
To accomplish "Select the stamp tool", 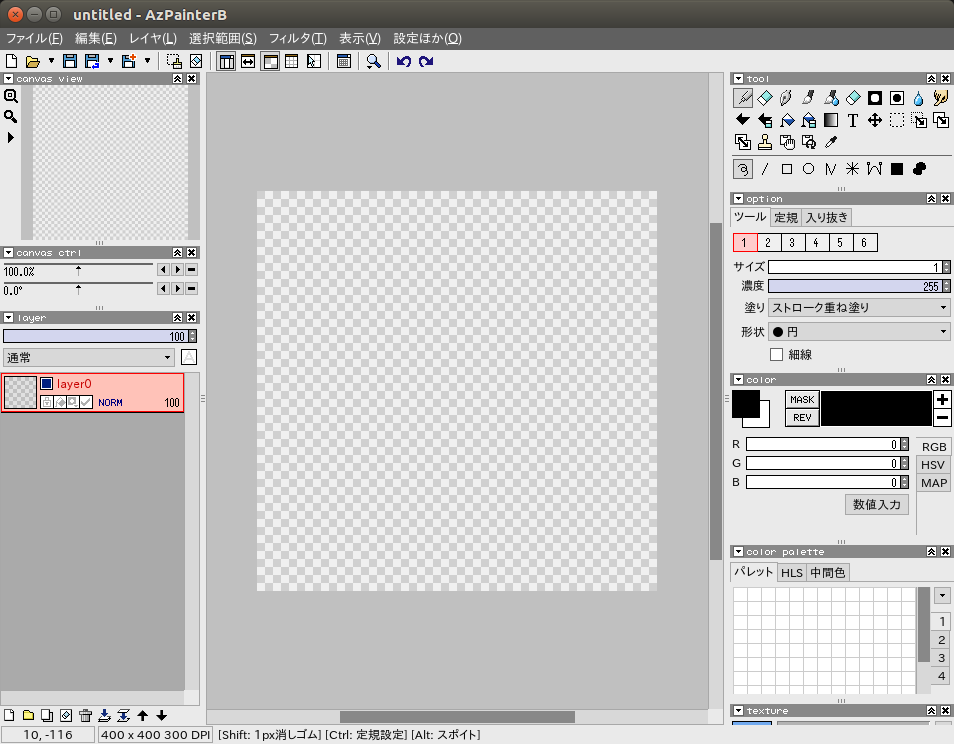I will pos(765,142).
